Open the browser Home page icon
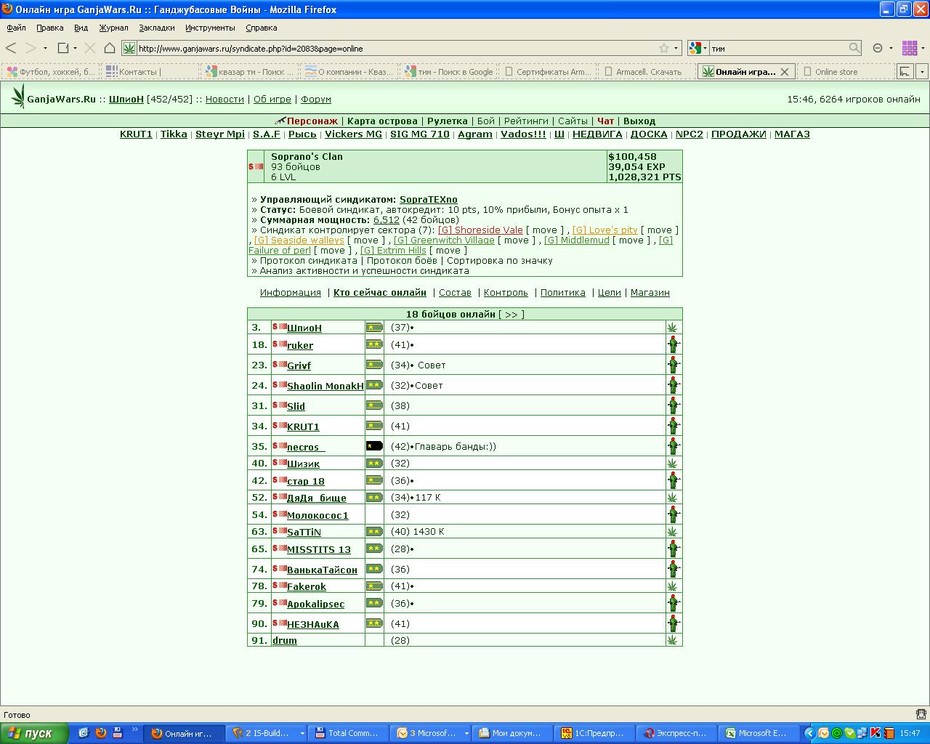930x744 pixels. [x=109, y=48]
